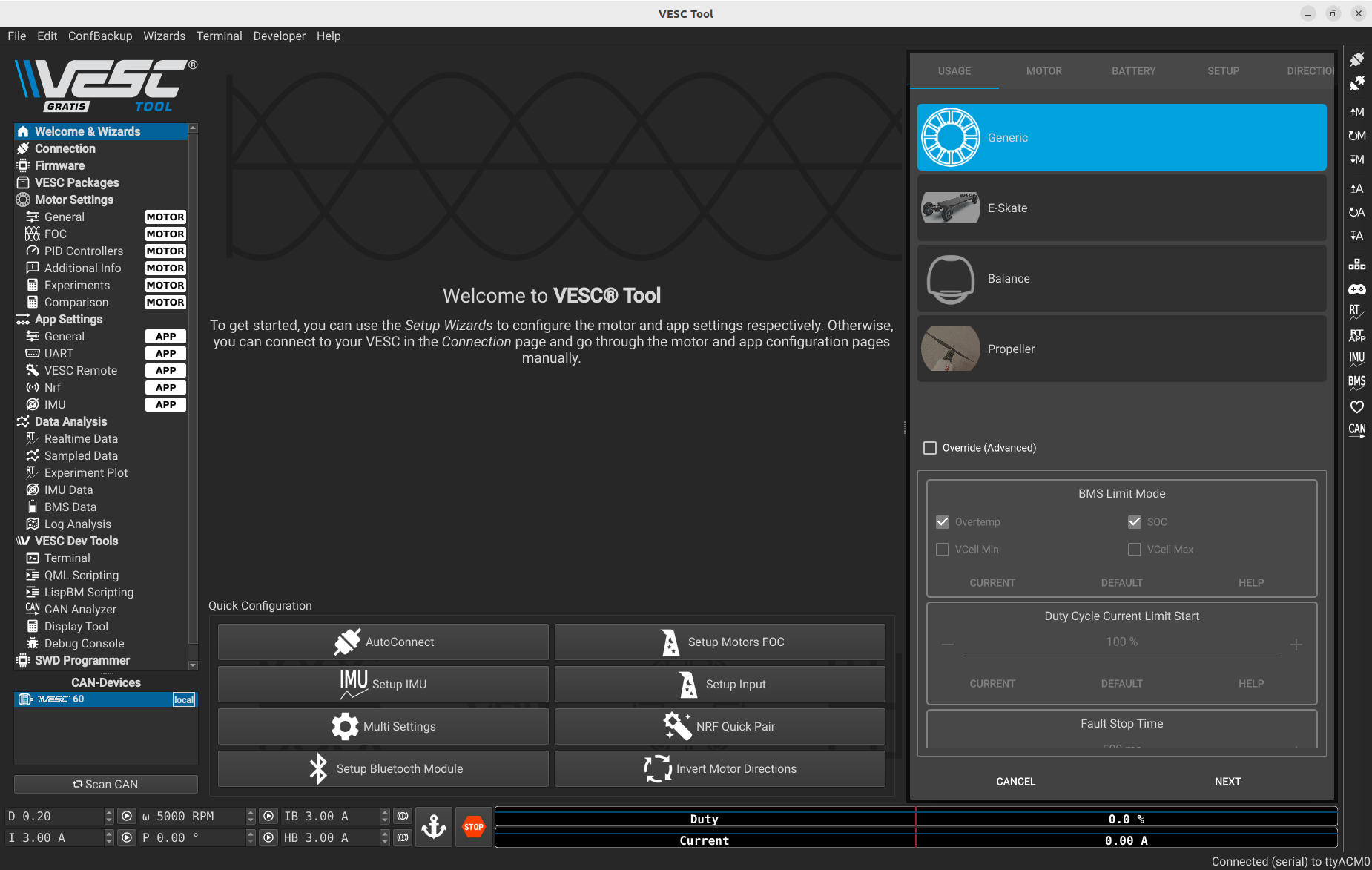
Task: Click the Setup Bluetooth Module button
Action: (x=383, y=769)
